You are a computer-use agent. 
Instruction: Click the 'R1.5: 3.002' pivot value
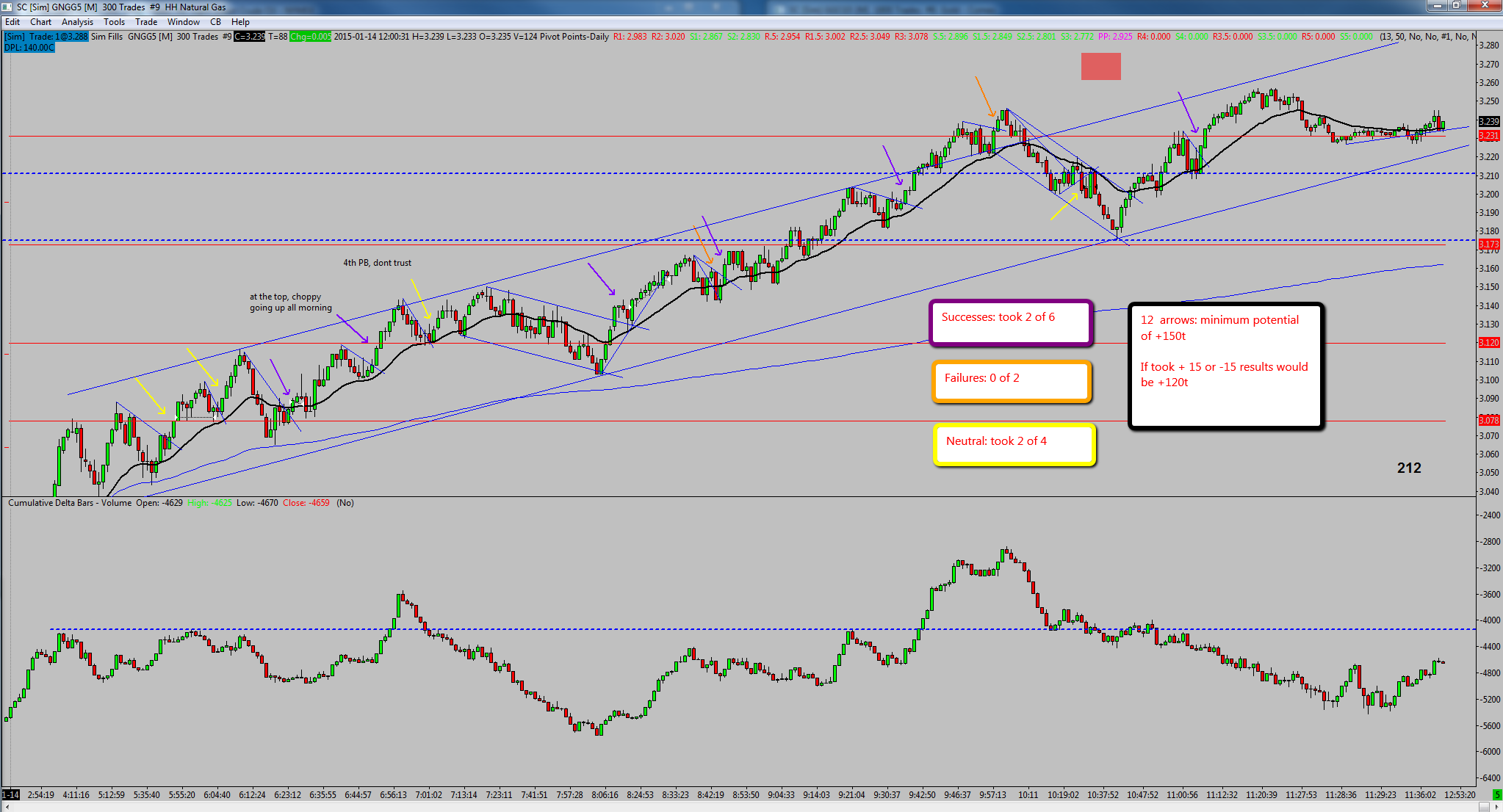pyautogui.click(x=825, y=37)
